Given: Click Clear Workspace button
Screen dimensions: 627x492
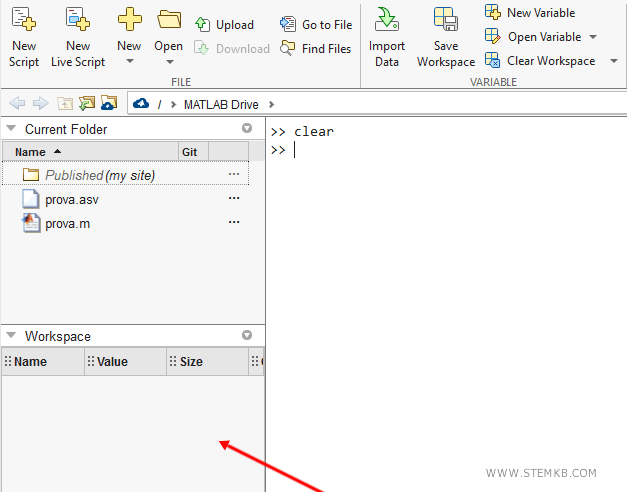Looking at the screenshot, I should click(541, 61).
